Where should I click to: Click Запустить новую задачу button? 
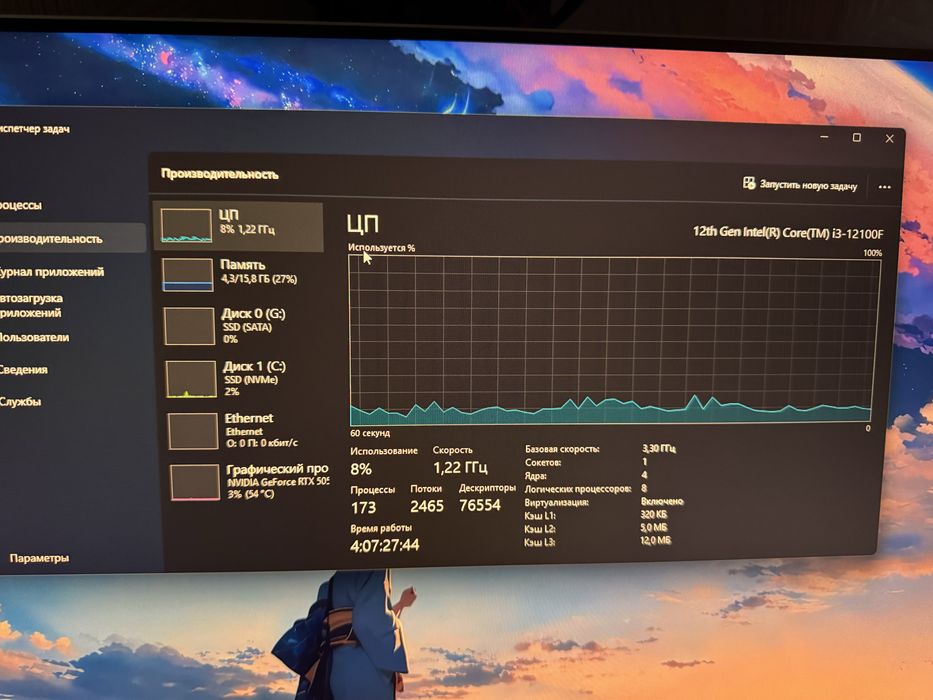800,185
